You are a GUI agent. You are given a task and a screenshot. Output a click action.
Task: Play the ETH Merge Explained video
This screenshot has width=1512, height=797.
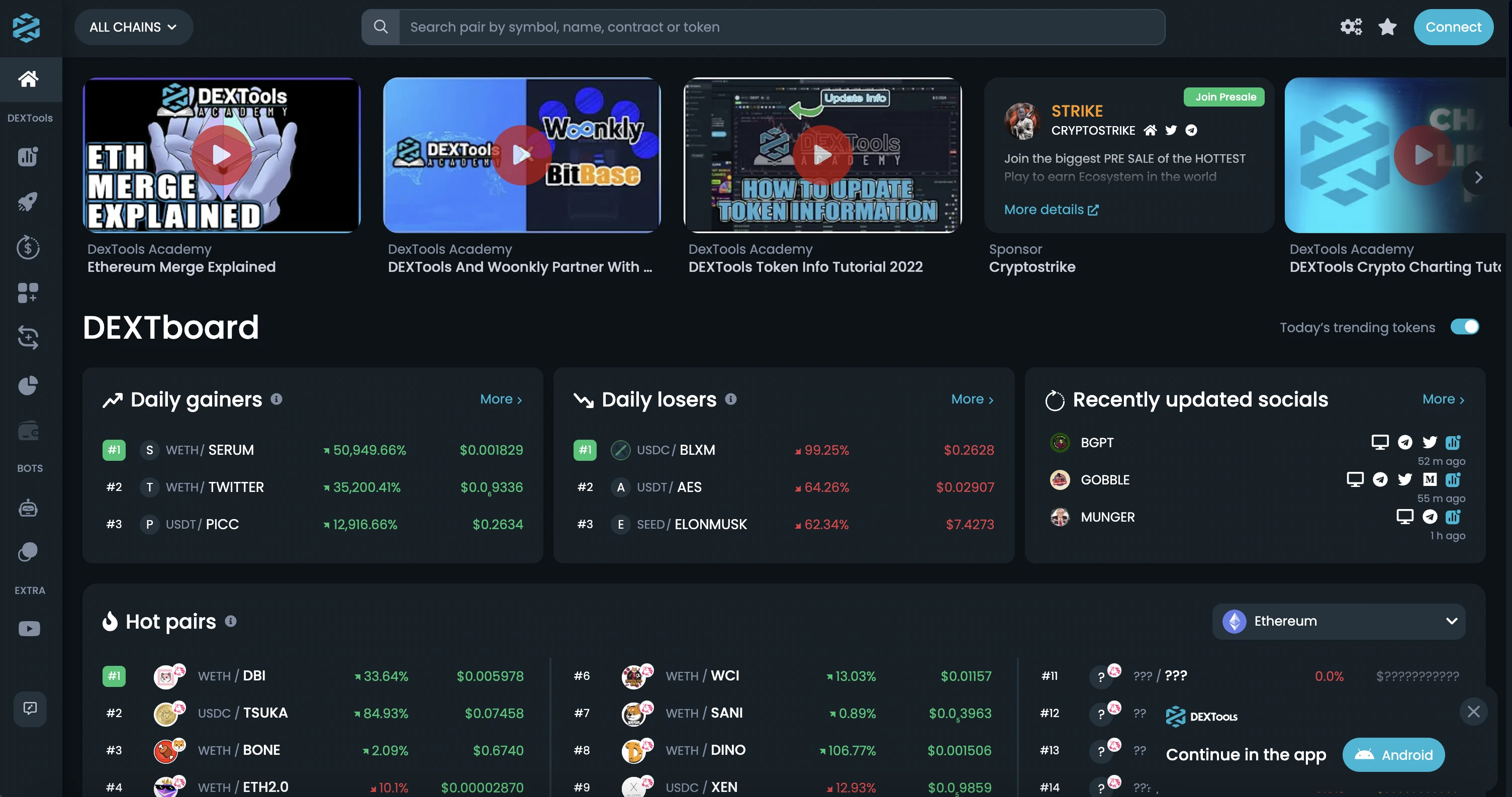point(221,155)
